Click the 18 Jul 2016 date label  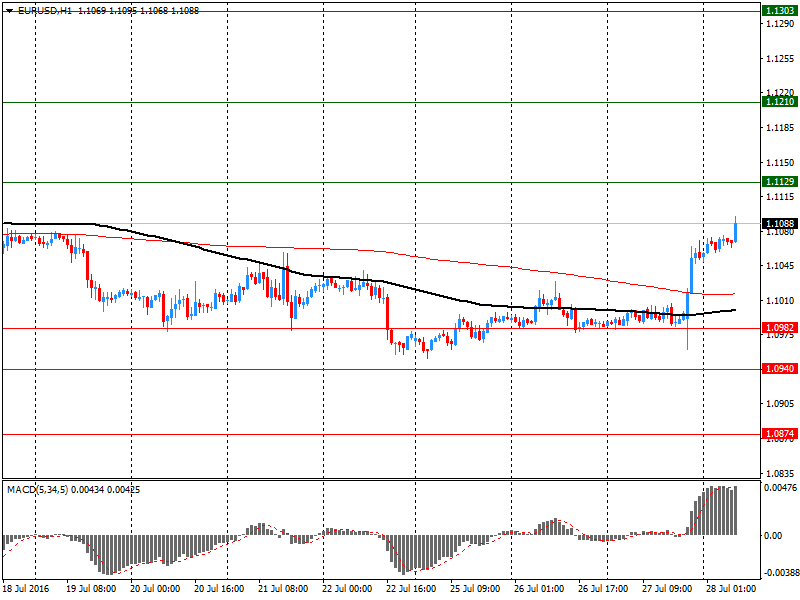(x=26, y=589)
